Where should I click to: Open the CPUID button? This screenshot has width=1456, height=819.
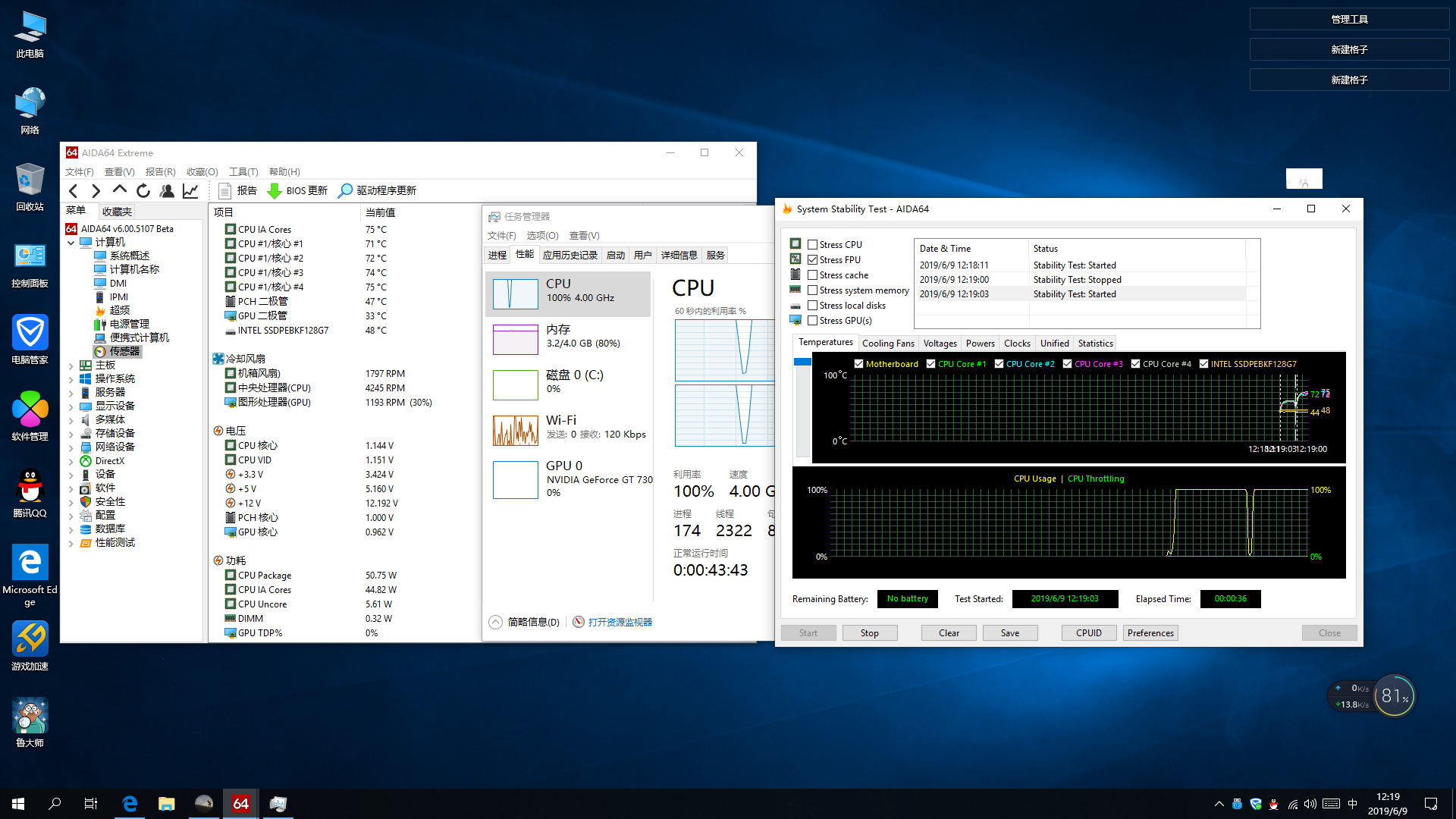point(1089,633)
